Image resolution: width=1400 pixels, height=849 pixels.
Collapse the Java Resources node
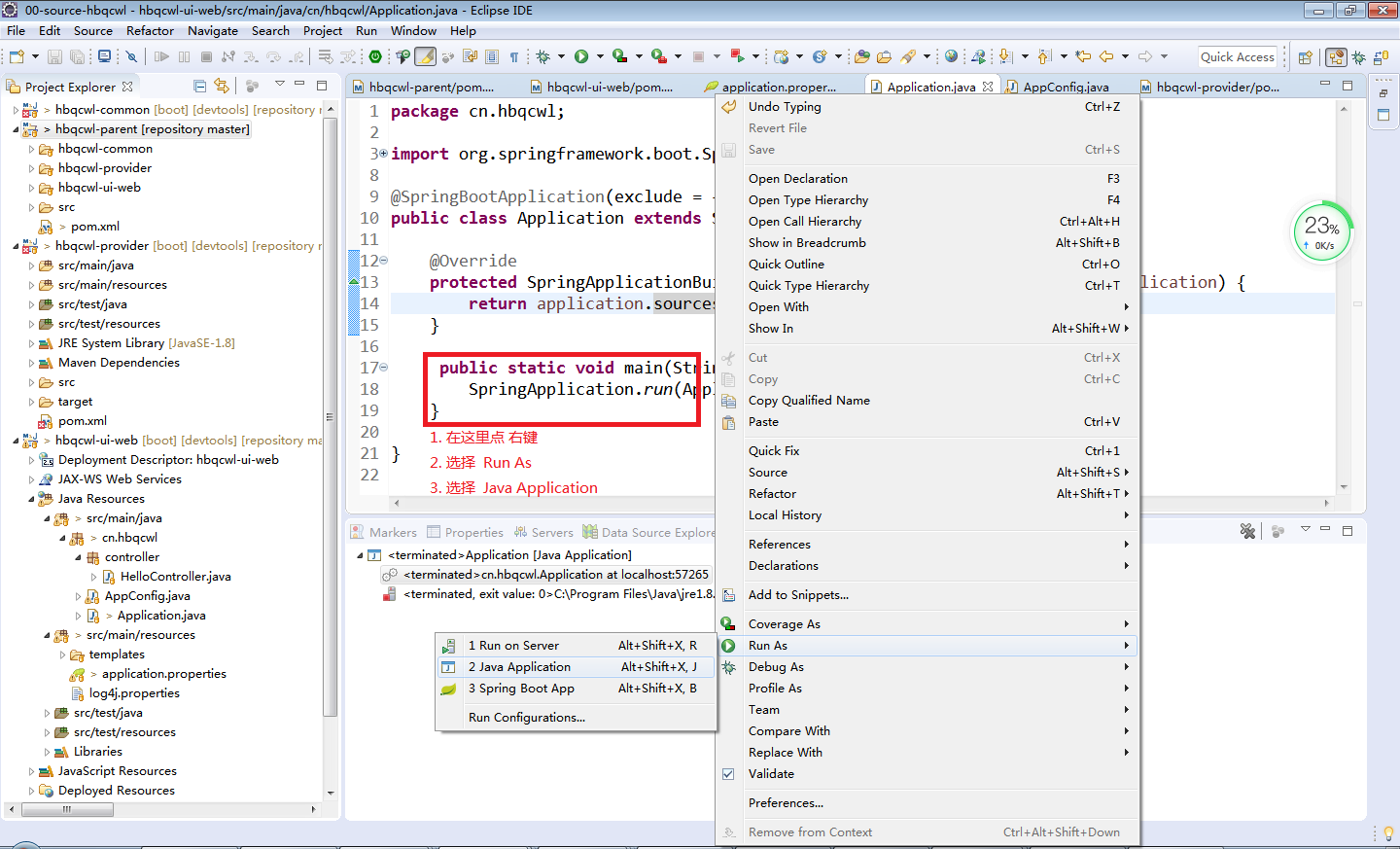click(31, 499)
